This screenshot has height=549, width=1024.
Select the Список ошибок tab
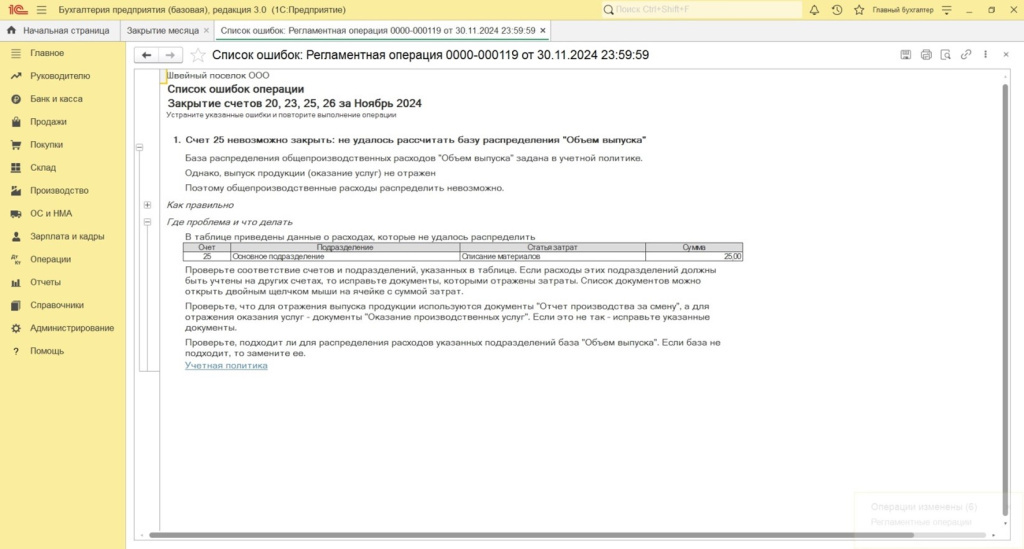click(x=378, y=31)
